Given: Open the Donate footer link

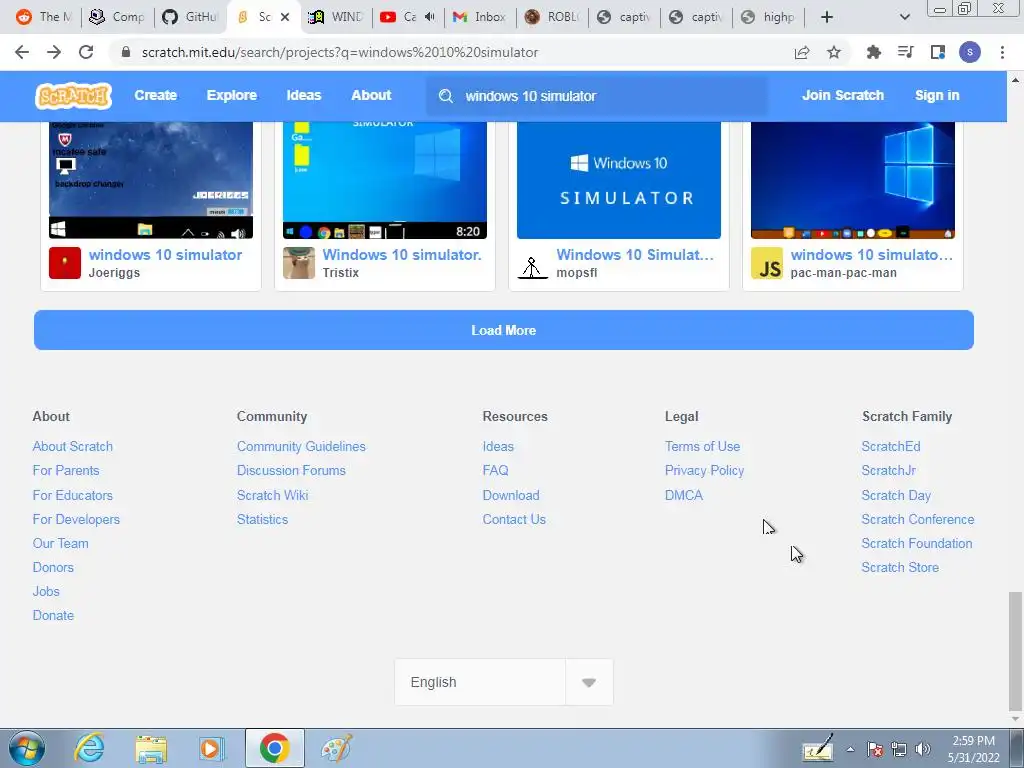Looking at the screenshot, I should [53, 615].
